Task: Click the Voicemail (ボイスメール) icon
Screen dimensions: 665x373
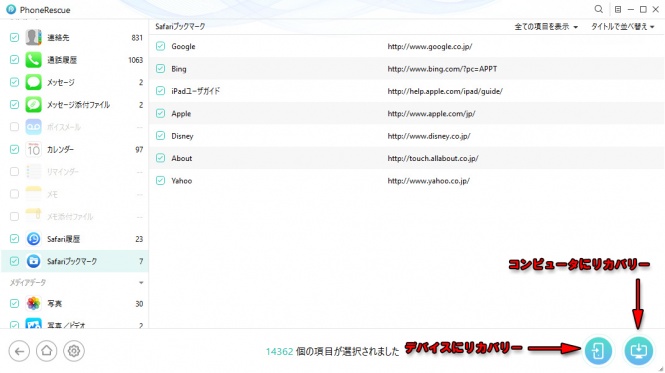Action: point(34,127)
